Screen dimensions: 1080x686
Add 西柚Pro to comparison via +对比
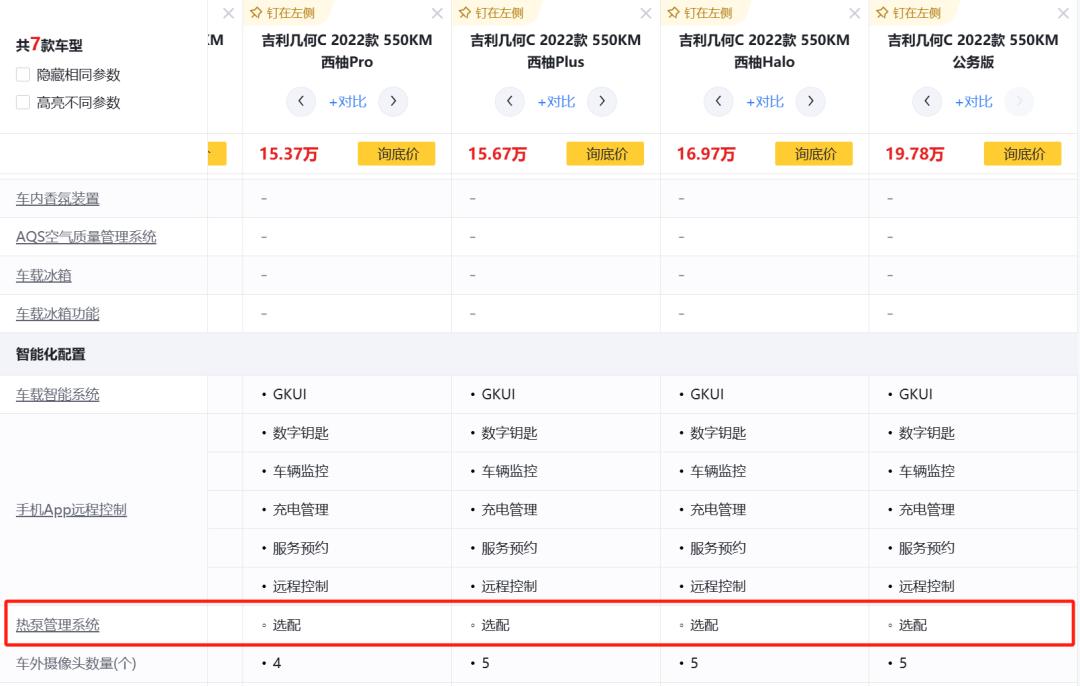coord(347,102)
